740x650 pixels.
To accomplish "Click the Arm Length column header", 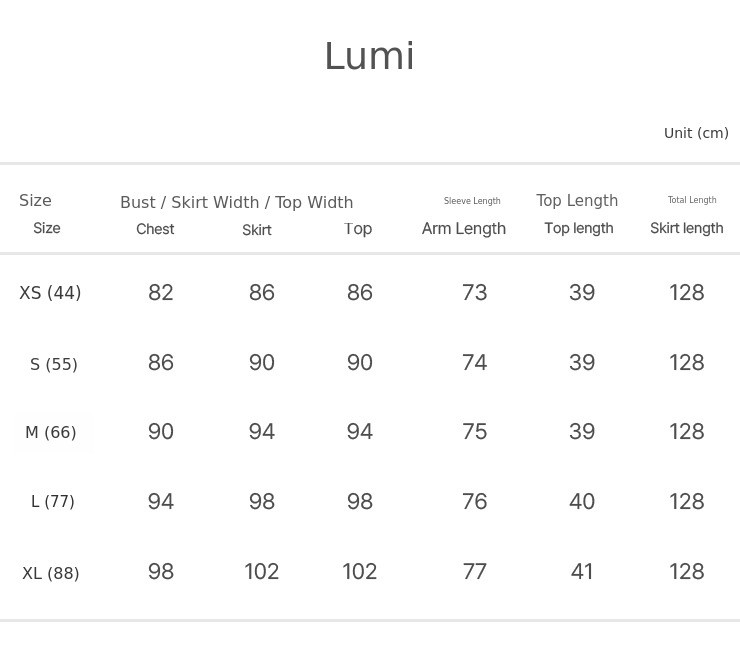I will (464, 229).
